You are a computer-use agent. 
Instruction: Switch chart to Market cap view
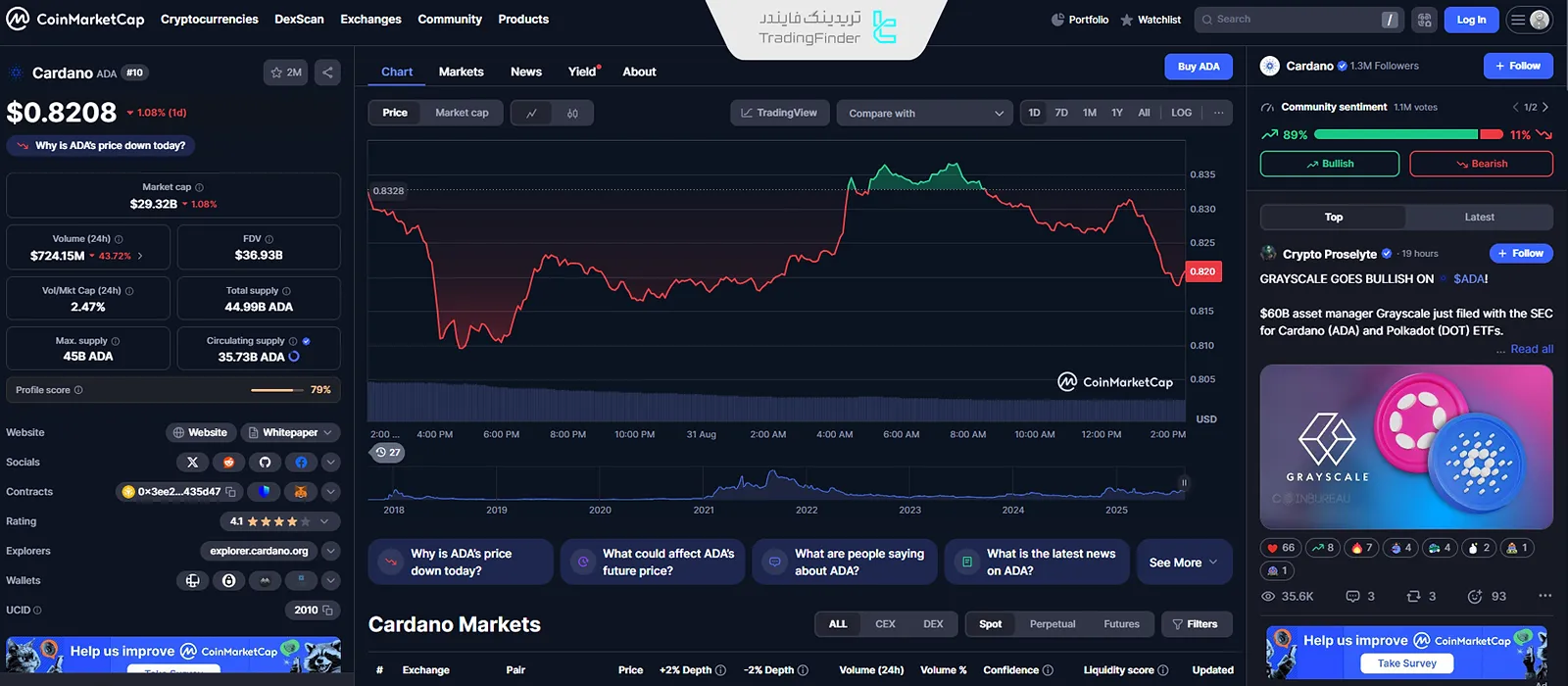coord(462,113)
